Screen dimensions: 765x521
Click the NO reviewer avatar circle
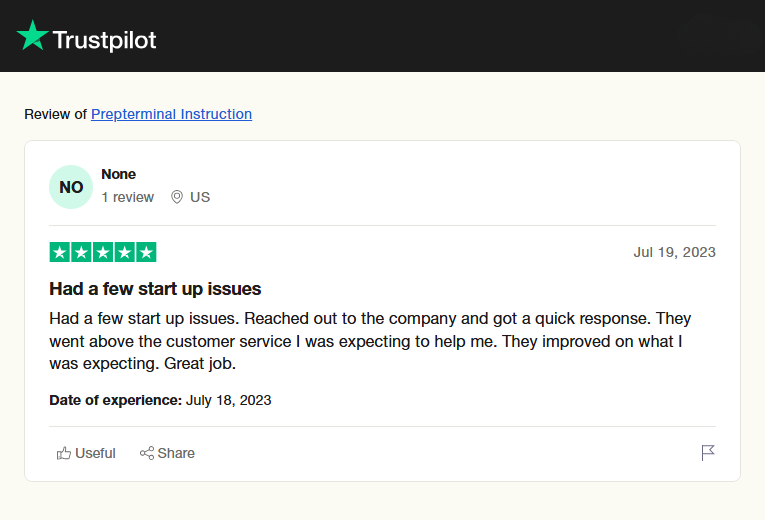[x=71, y=187]
